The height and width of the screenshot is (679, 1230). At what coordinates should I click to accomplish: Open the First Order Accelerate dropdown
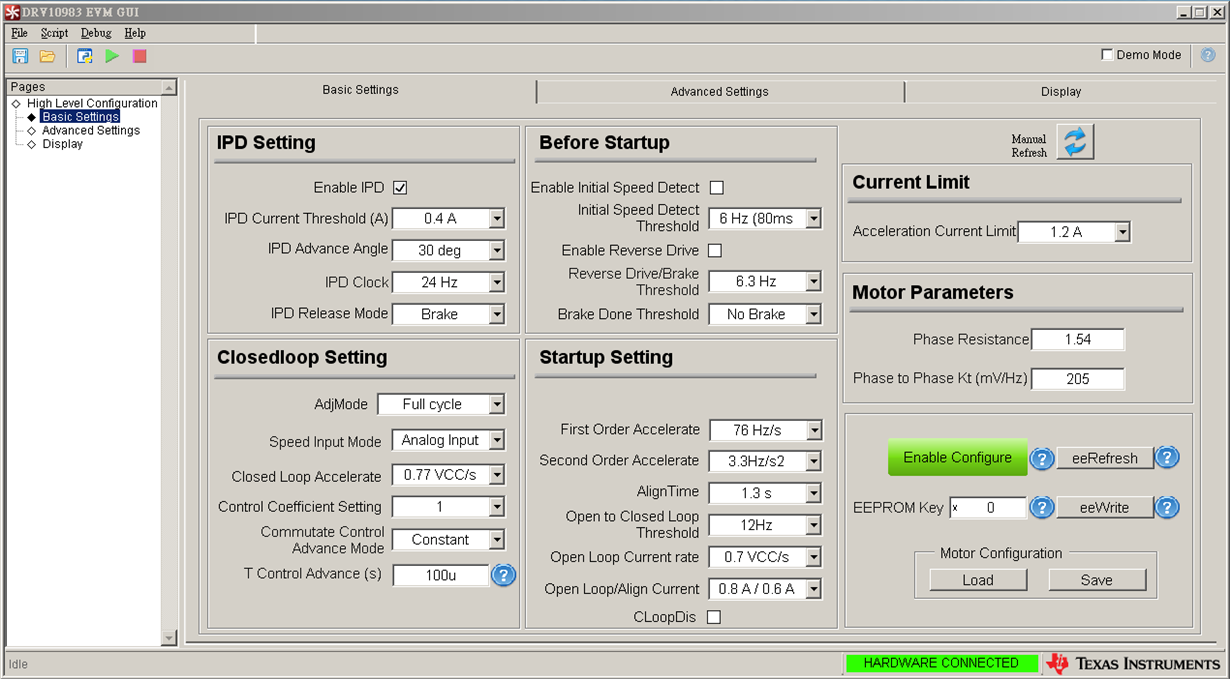pyautogui.click(x=814, y=430)
